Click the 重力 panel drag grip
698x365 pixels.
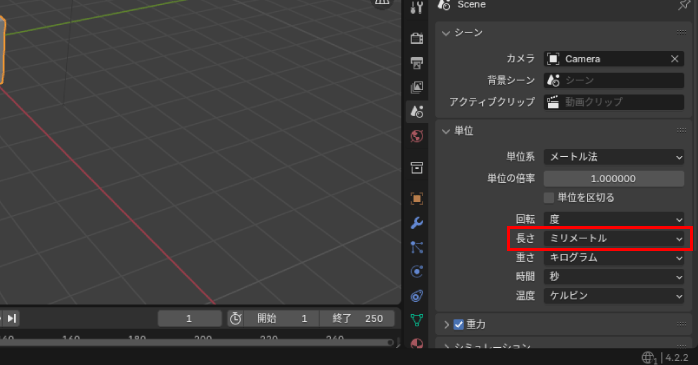point(681,324)
